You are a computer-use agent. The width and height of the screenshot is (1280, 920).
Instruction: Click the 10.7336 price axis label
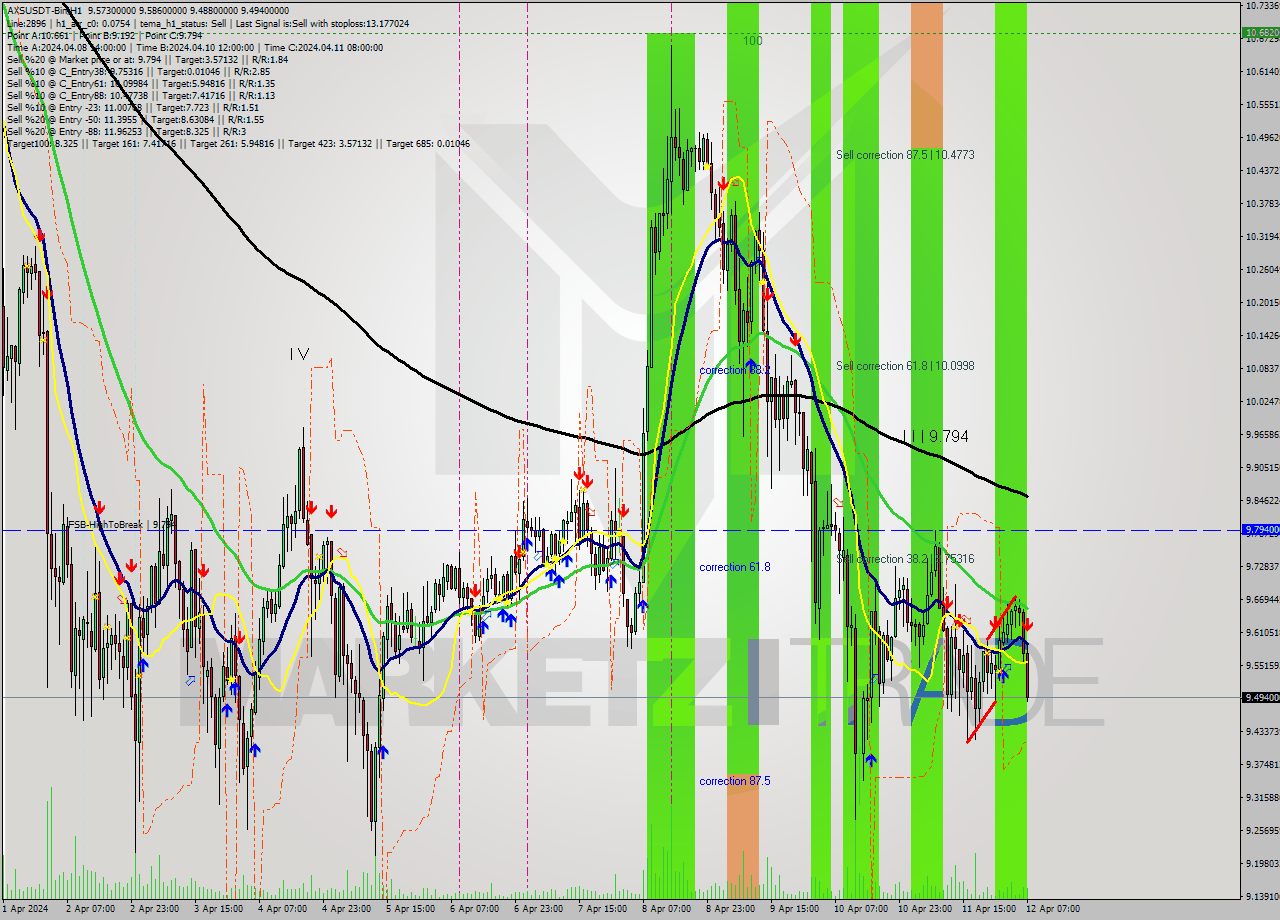click(1261, 5)
